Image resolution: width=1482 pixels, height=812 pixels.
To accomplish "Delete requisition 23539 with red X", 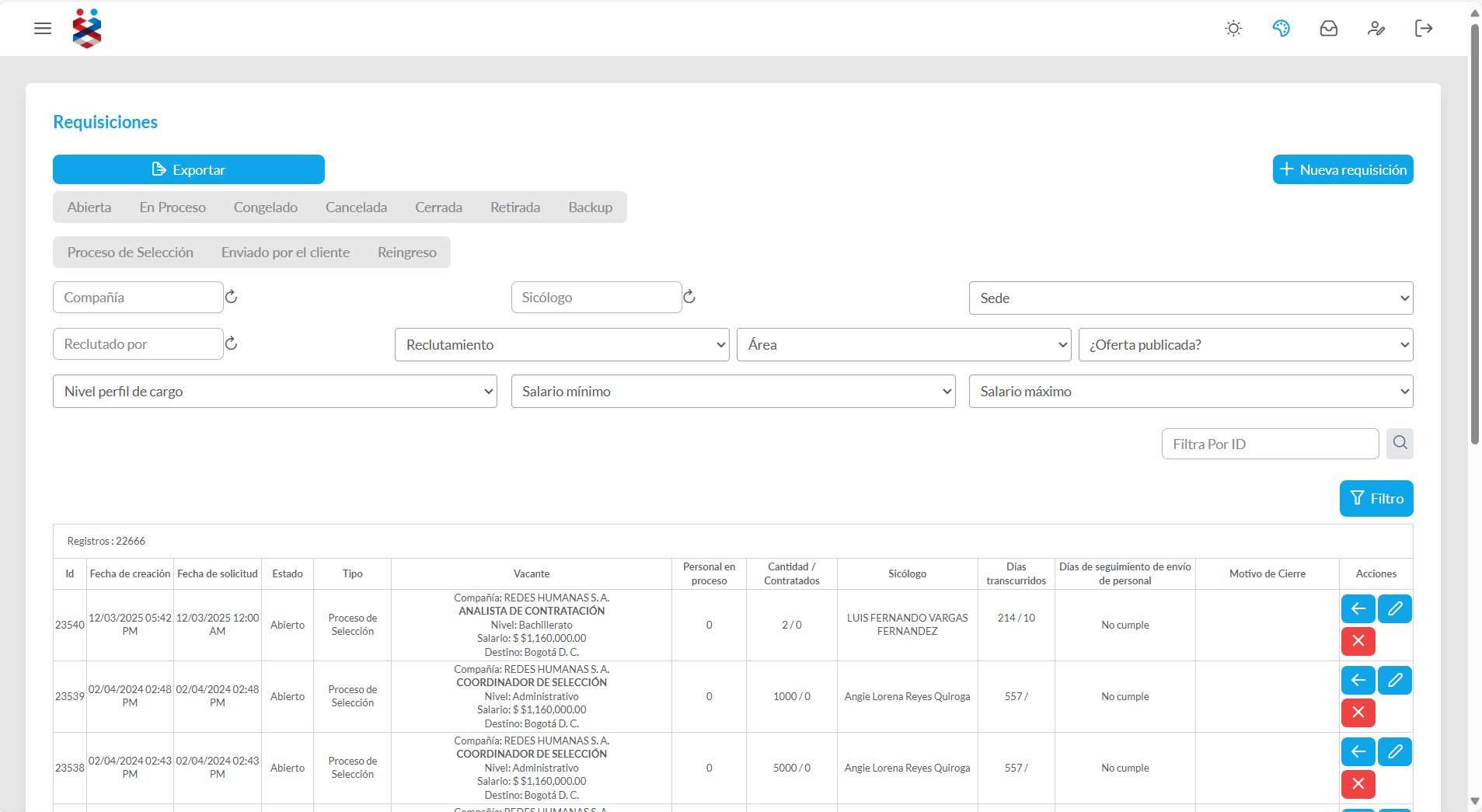I will tap(1358, 713).
